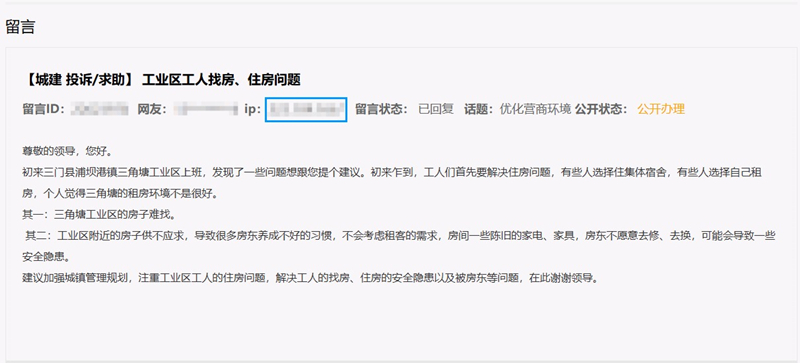Click the line starting 其二：工业区附近的房子供不应求
The image size is (800, 363).
(x=401, y=236)
